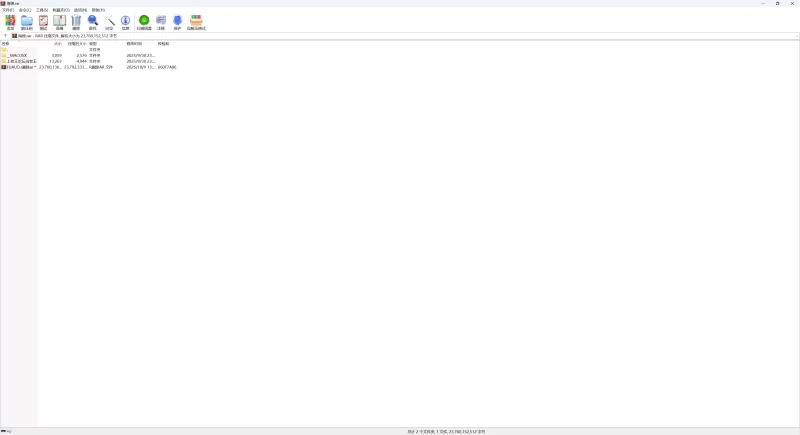Go up one folder level arrow
Screen dimensions: 800x435
pyautogui.click(x=5, y=35)
